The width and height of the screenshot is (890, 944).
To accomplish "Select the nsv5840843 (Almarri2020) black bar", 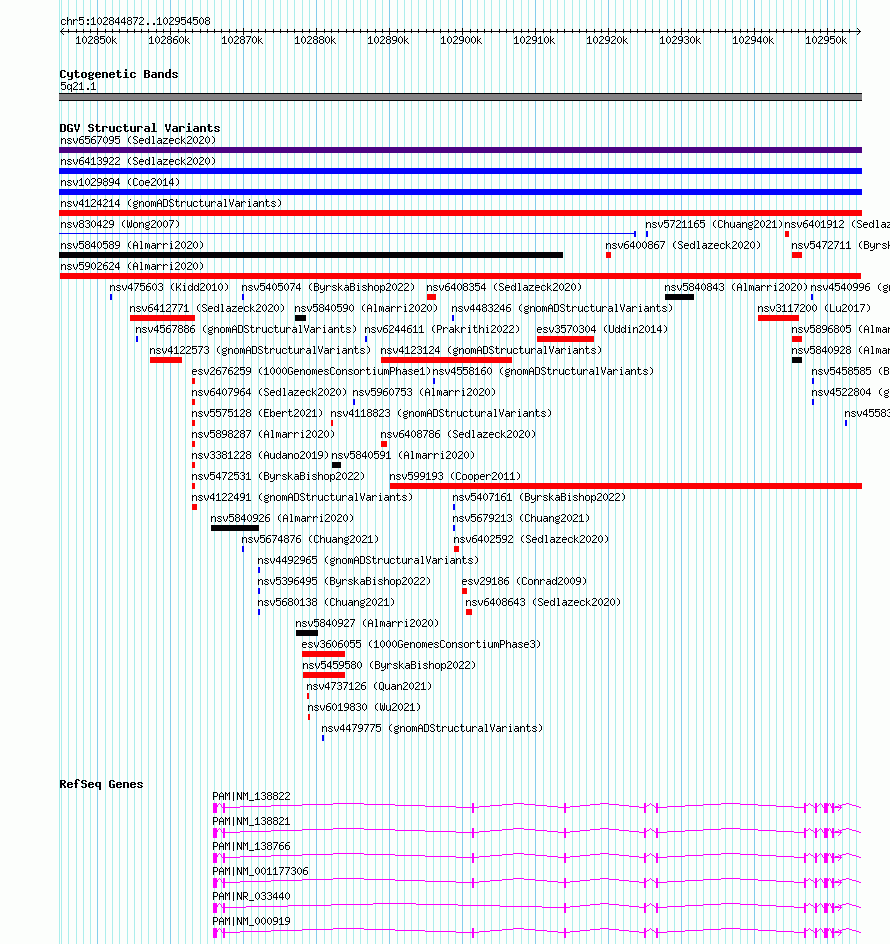I will click(x=679, y=297).
